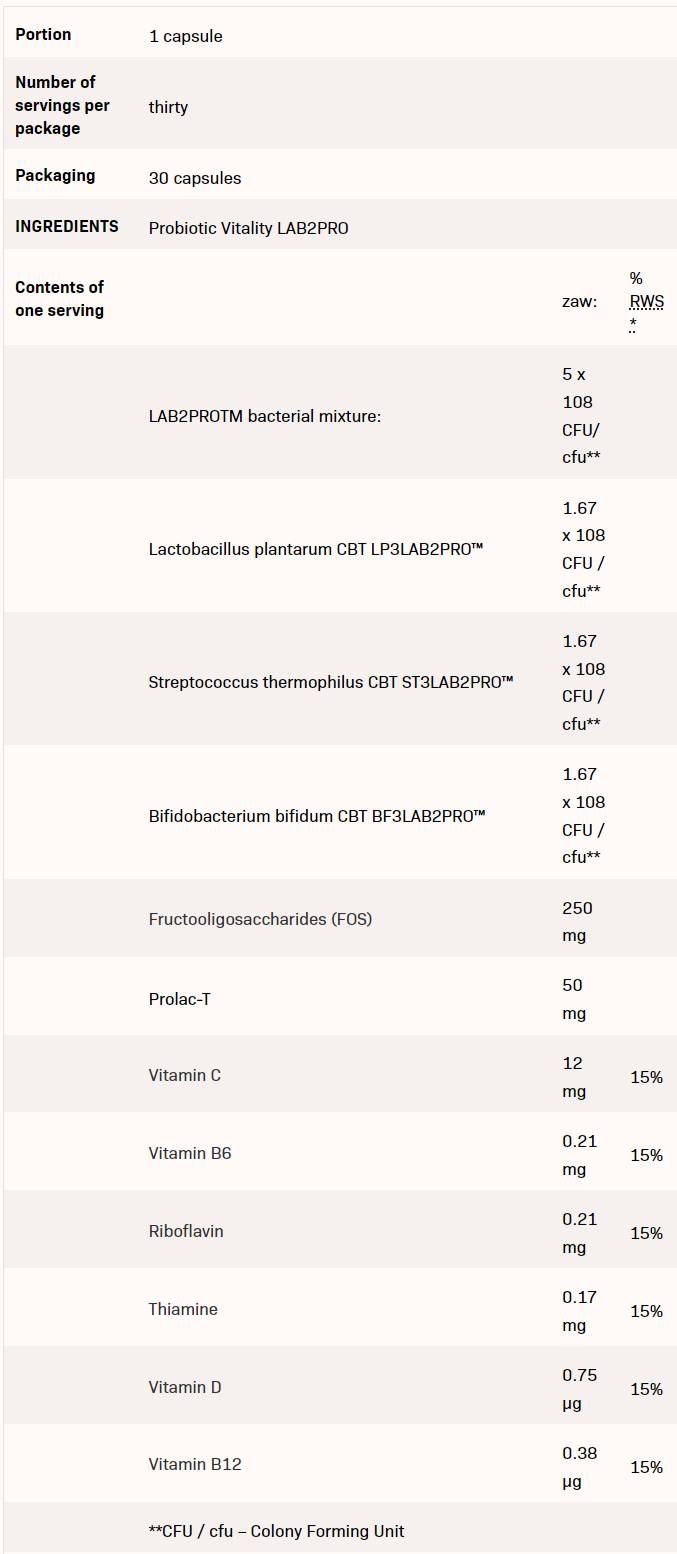The image size is (677, 1554).
Task: Select Streptococcus thermophilus CBT ST3LAB2PRO entry
Action: (331, 682)
